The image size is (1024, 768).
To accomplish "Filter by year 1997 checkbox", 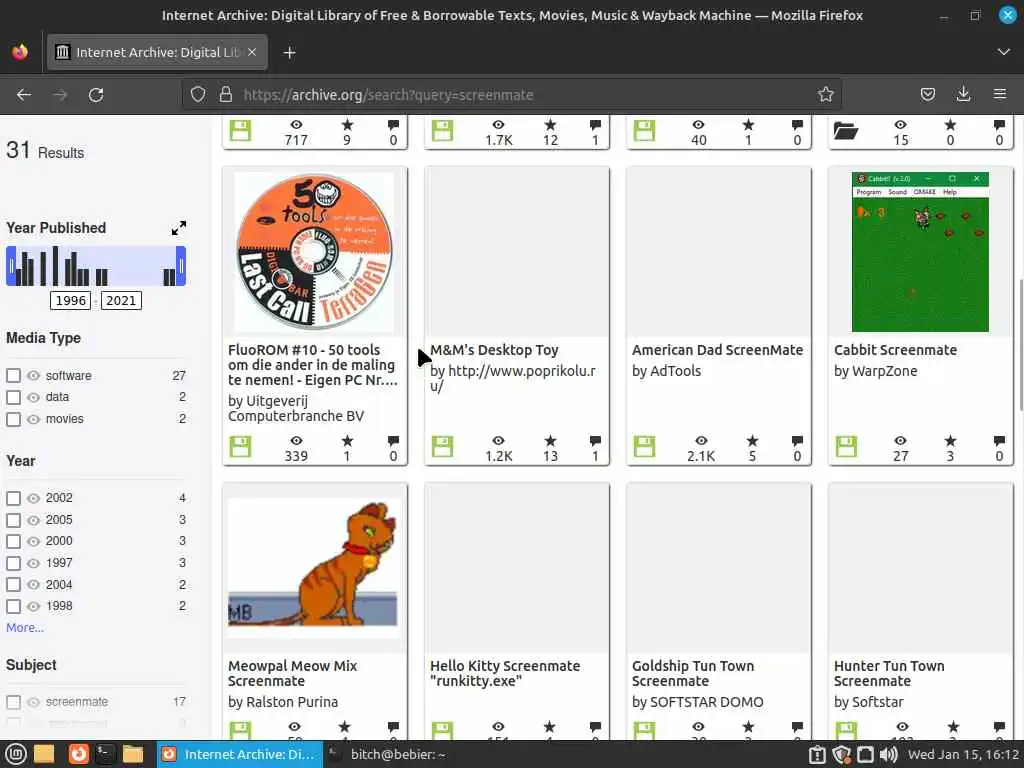I will (x=13, y=563).
